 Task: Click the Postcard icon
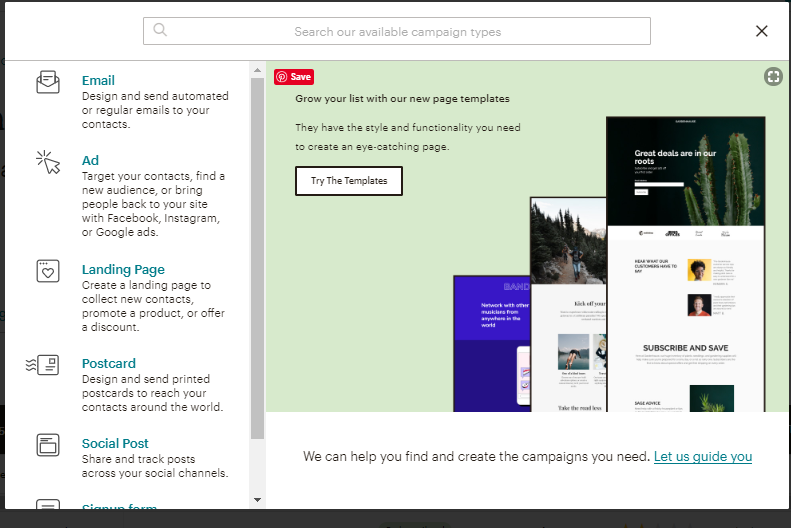tap(42, 365)
